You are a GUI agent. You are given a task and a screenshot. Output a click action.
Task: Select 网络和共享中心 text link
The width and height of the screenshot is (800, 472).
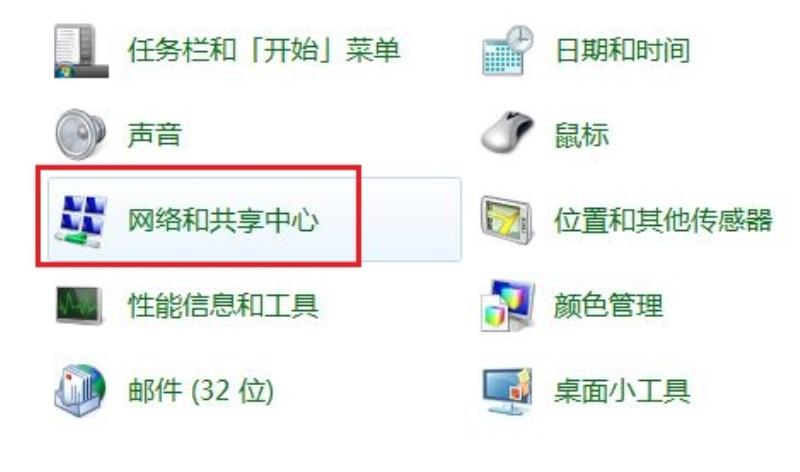223,220
